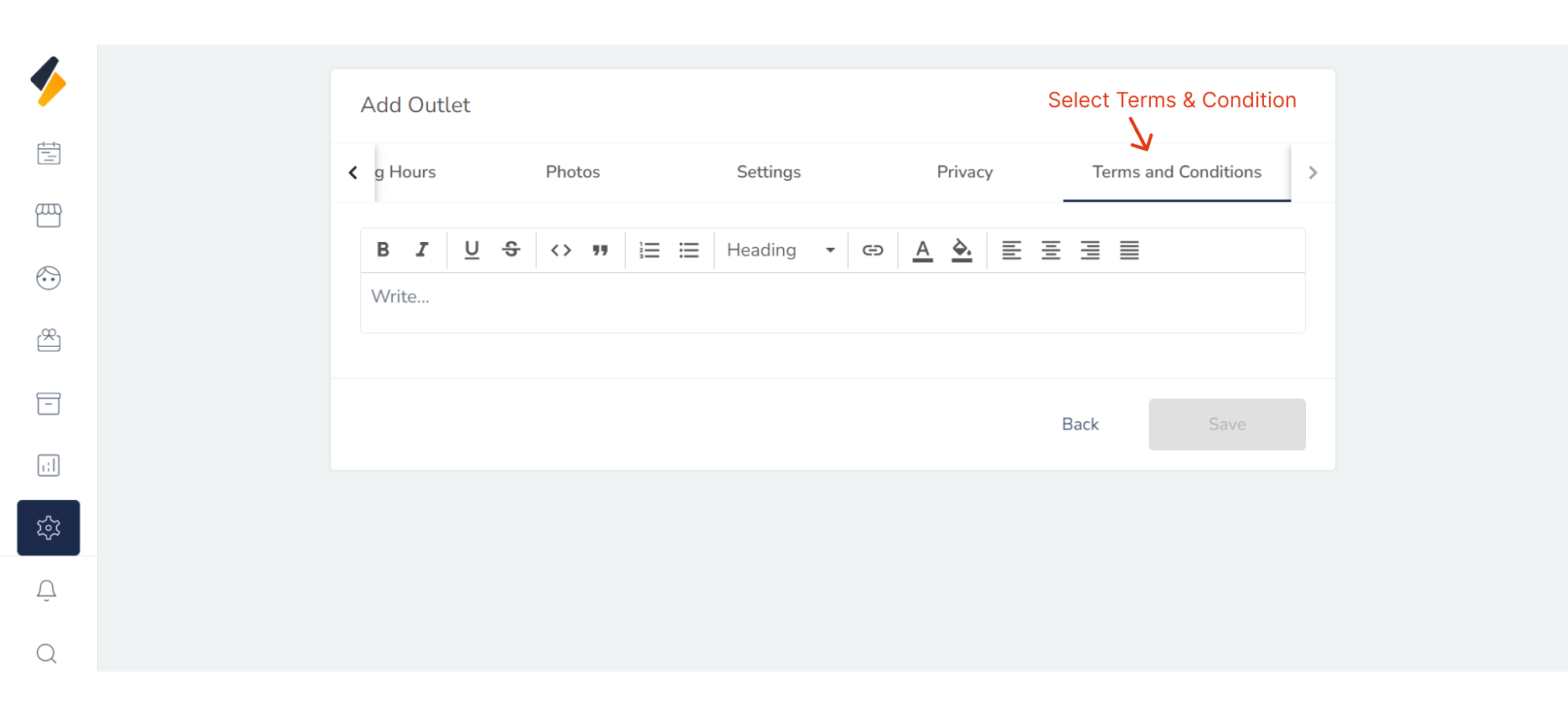Click the search magnifier icon

47,653
